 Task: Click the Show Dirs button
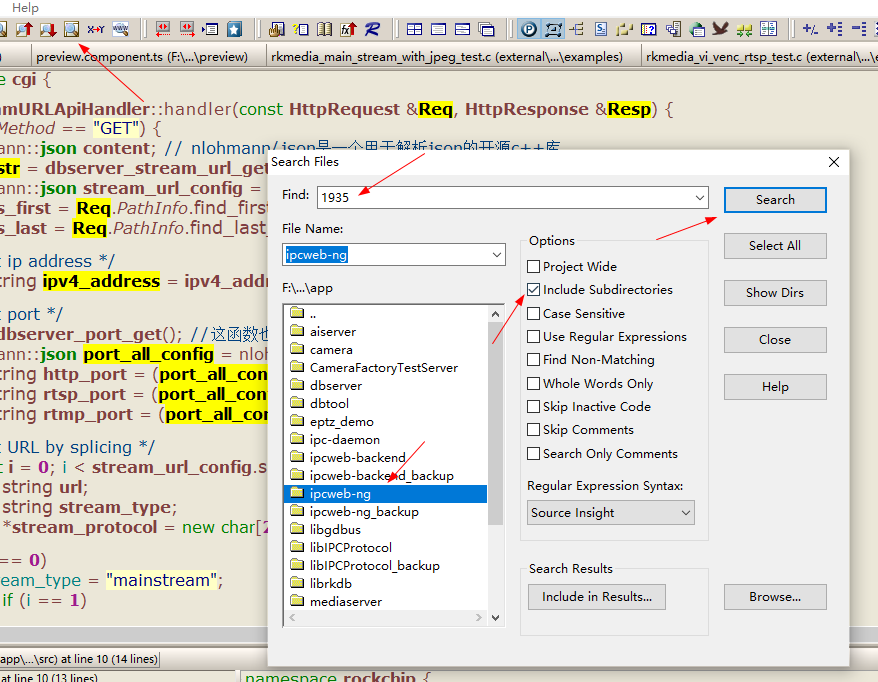point(774,293)
